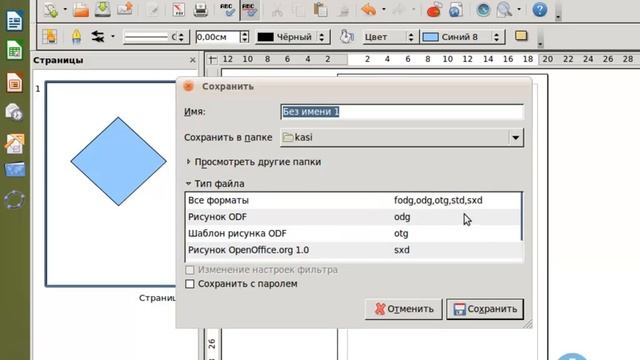Launch LibreOffice Impress from the dock
This screenshot has height=360, width=640.
(x=14, y=83)
